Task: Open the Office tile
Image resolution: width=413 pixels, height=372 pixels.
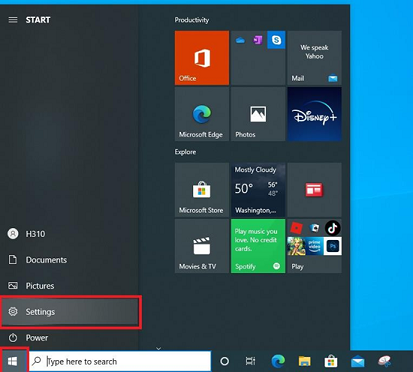Action: click(202, 58)
